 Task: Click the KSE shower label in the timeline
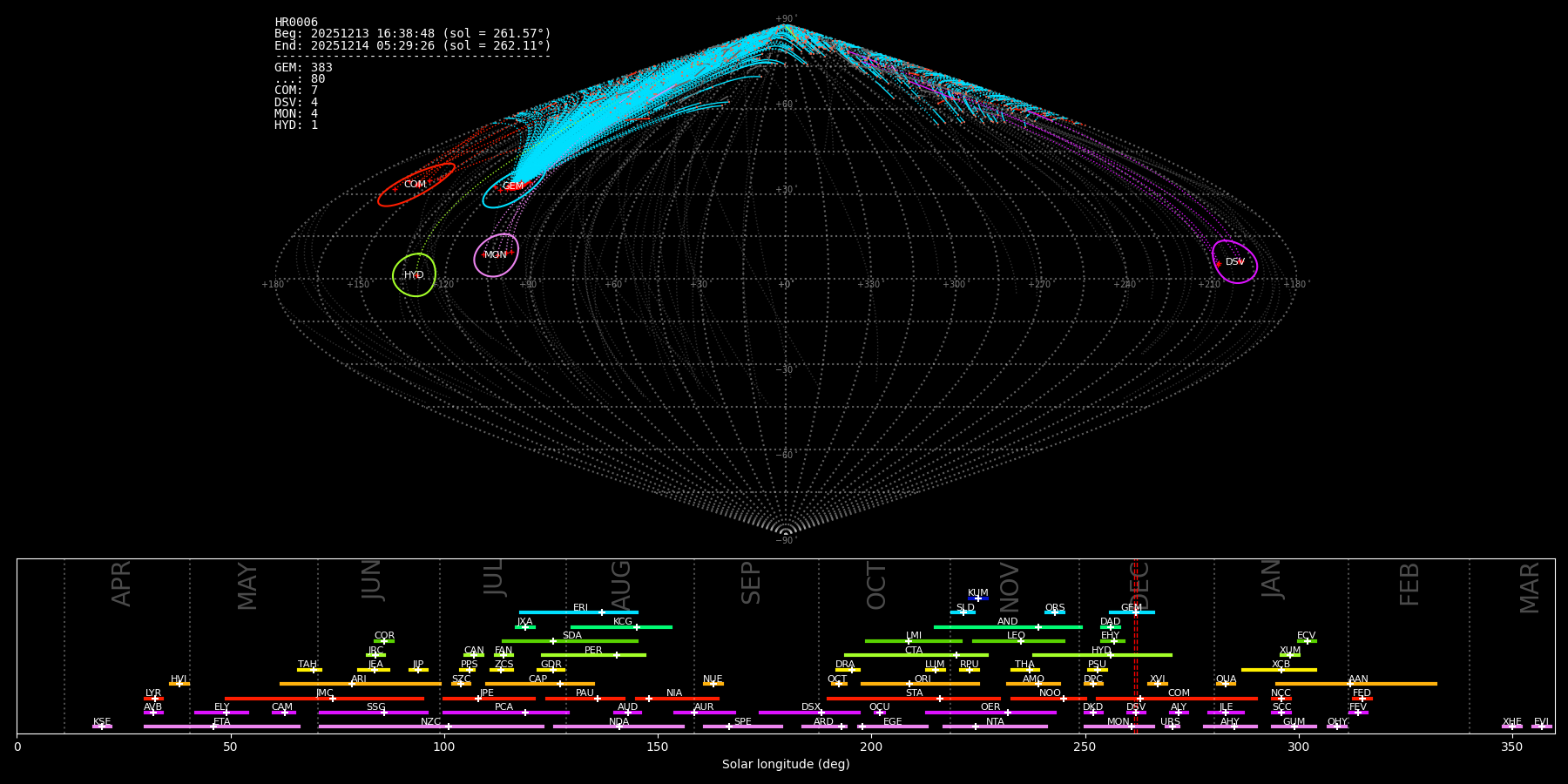click(x=102, y=722)
